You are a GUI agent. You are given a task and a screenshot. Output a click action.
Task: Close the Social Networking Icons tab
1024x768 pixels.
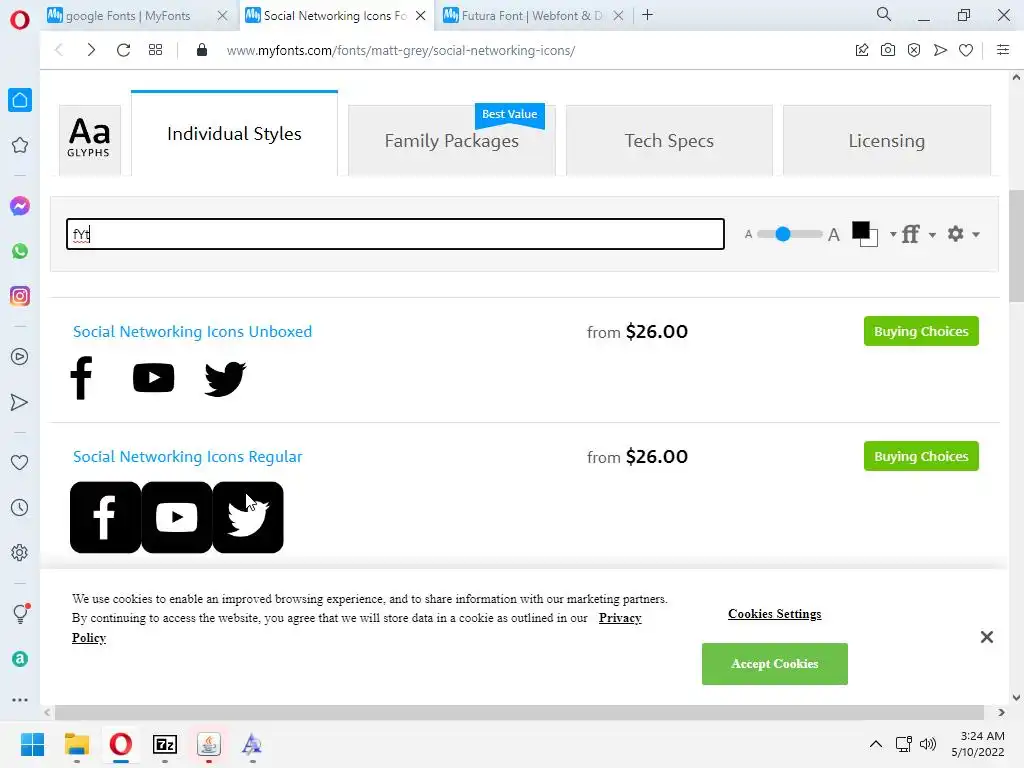click(421, 16)
